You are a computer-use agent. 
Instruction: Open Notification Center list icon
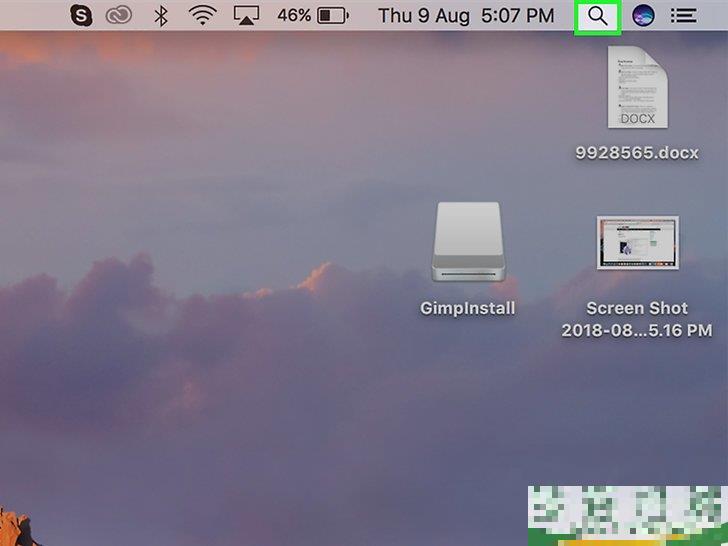pyautogui.click(x=684, y=16)
